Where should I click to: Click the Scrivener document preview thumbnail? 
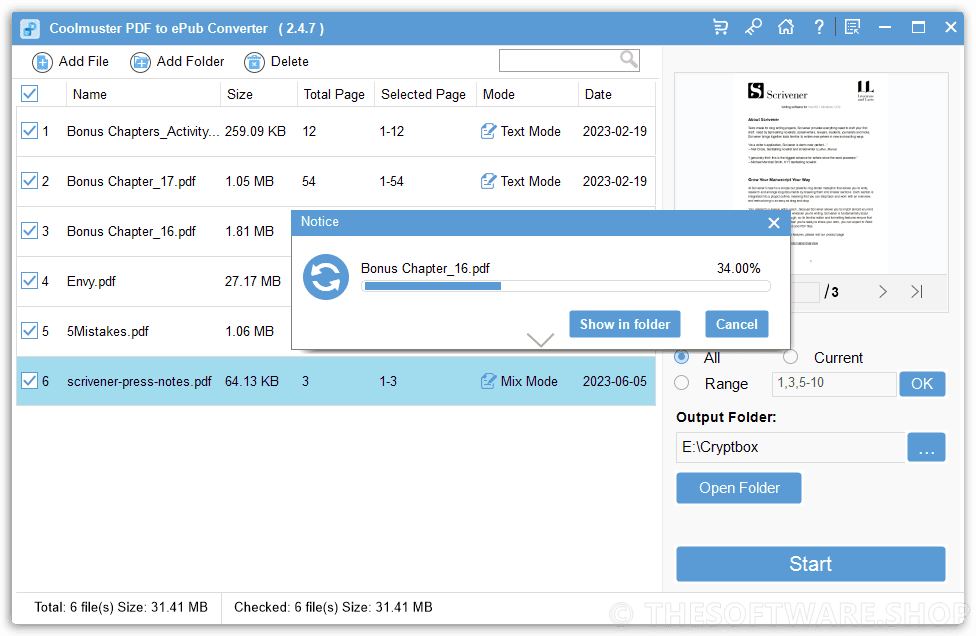tap(810, 174)
